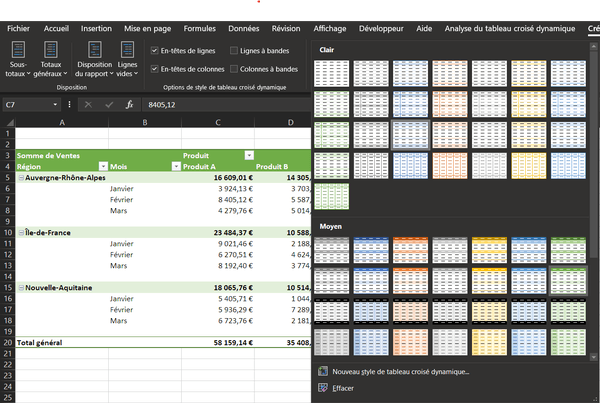The width and height of the screenshot is (600, 403).
Task: Switch to the Accueil tab
Action: click(x=56, y=29)
